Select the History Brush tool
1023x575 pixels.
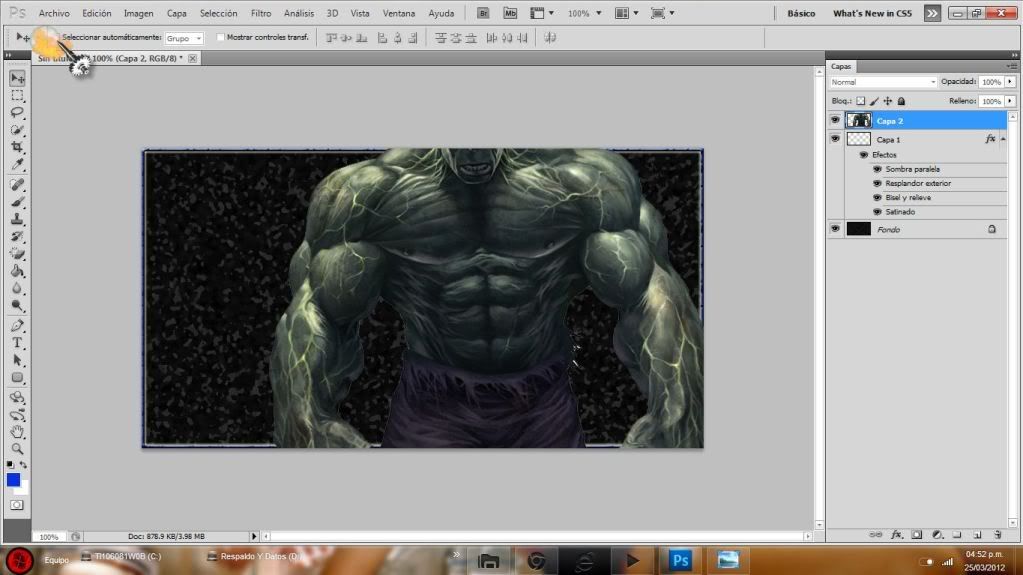(x=18, y=236)
